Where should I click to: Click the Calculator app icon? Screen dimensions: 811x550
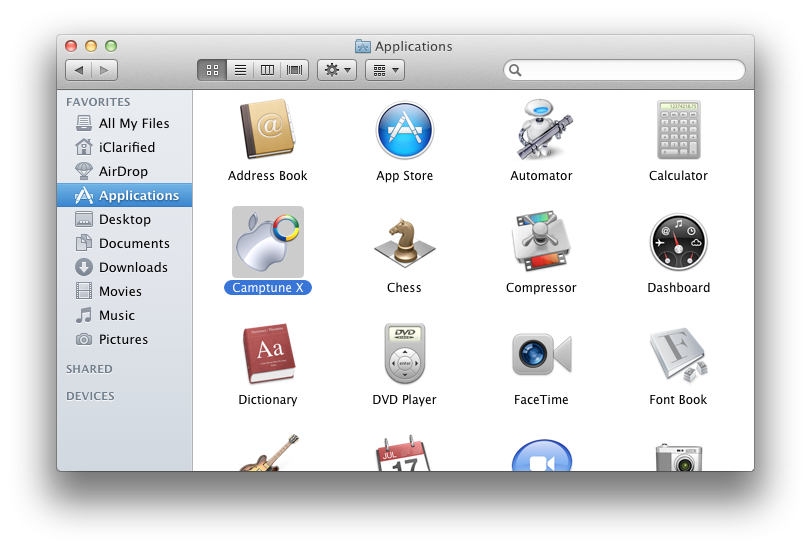tap(678, 131)
